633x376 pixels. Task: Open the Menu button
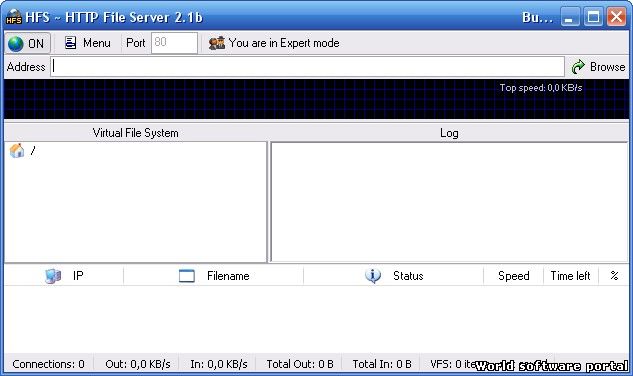tap(88, 43)
